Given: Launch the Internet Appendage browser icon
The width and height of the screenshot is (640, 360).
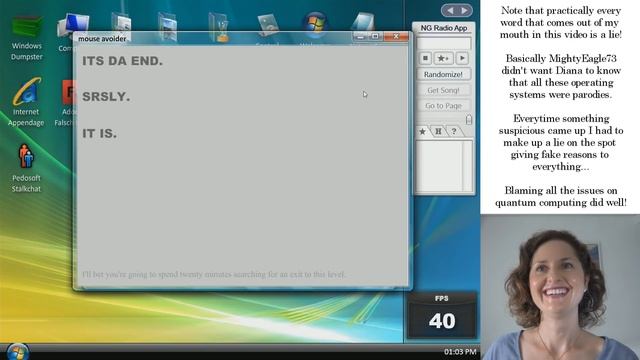Looking at the screenshot, I should tap(26, 102).
